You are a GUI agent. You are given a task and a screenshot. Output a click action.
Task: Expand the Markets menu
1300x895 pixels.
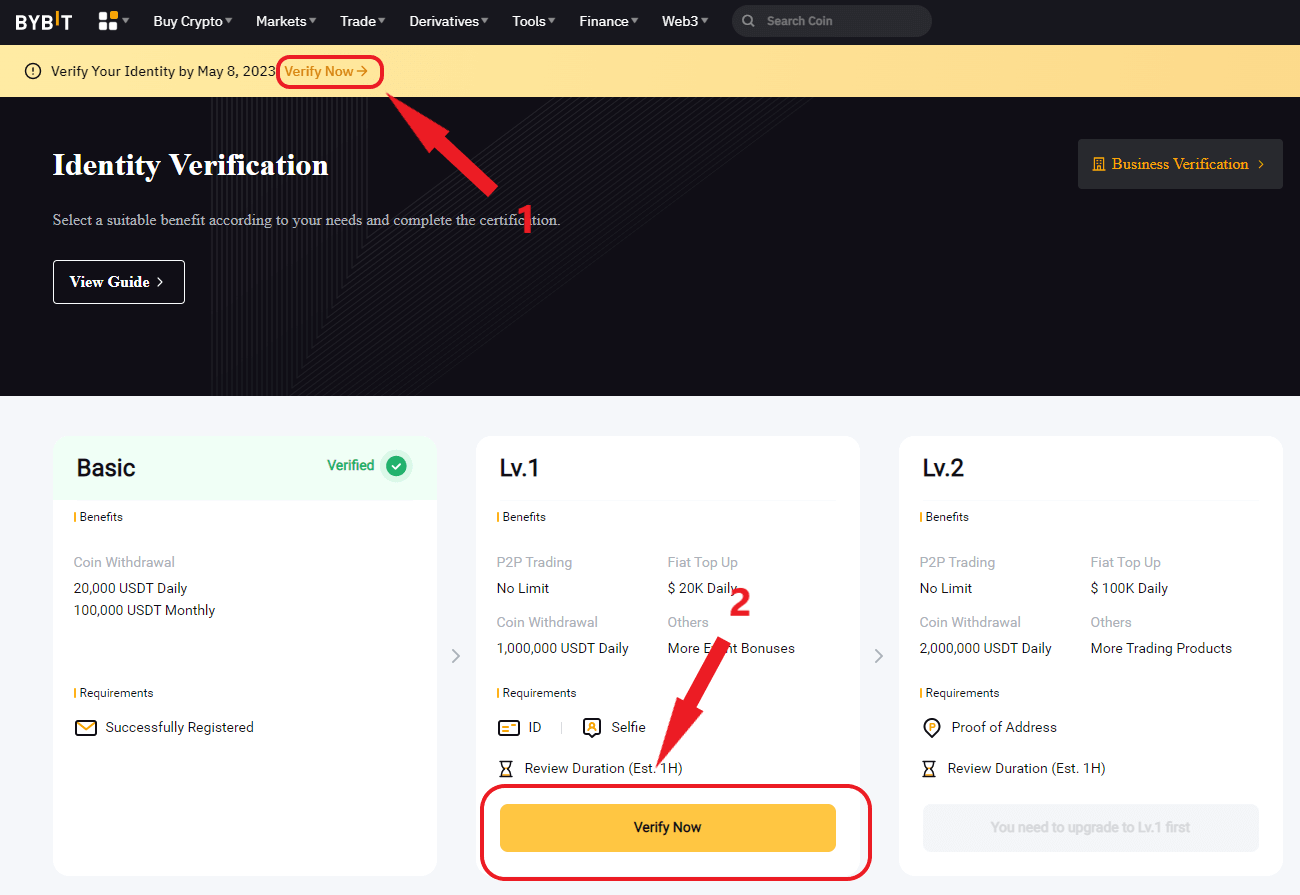(x=286, y=21)
